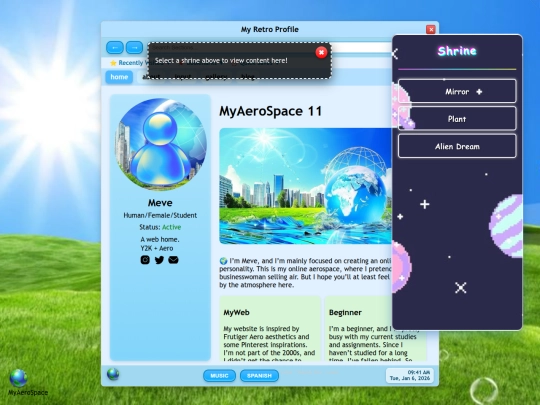Image resolution: width=540 pixels, height=405 pixels.
Task: Click the 'MyWeb' card heading
Action: pyautogui.click(x=236, y=312)
